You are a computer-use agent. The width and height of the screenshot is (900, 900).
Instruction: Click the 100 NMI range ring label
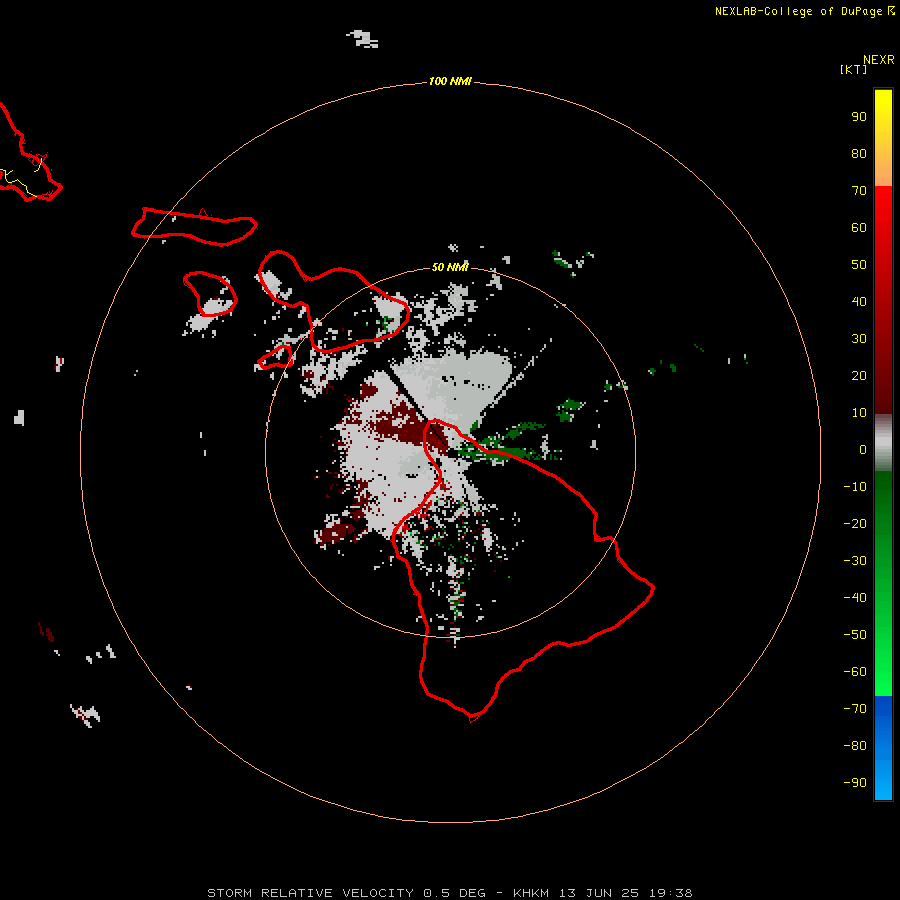pos(450,81)
